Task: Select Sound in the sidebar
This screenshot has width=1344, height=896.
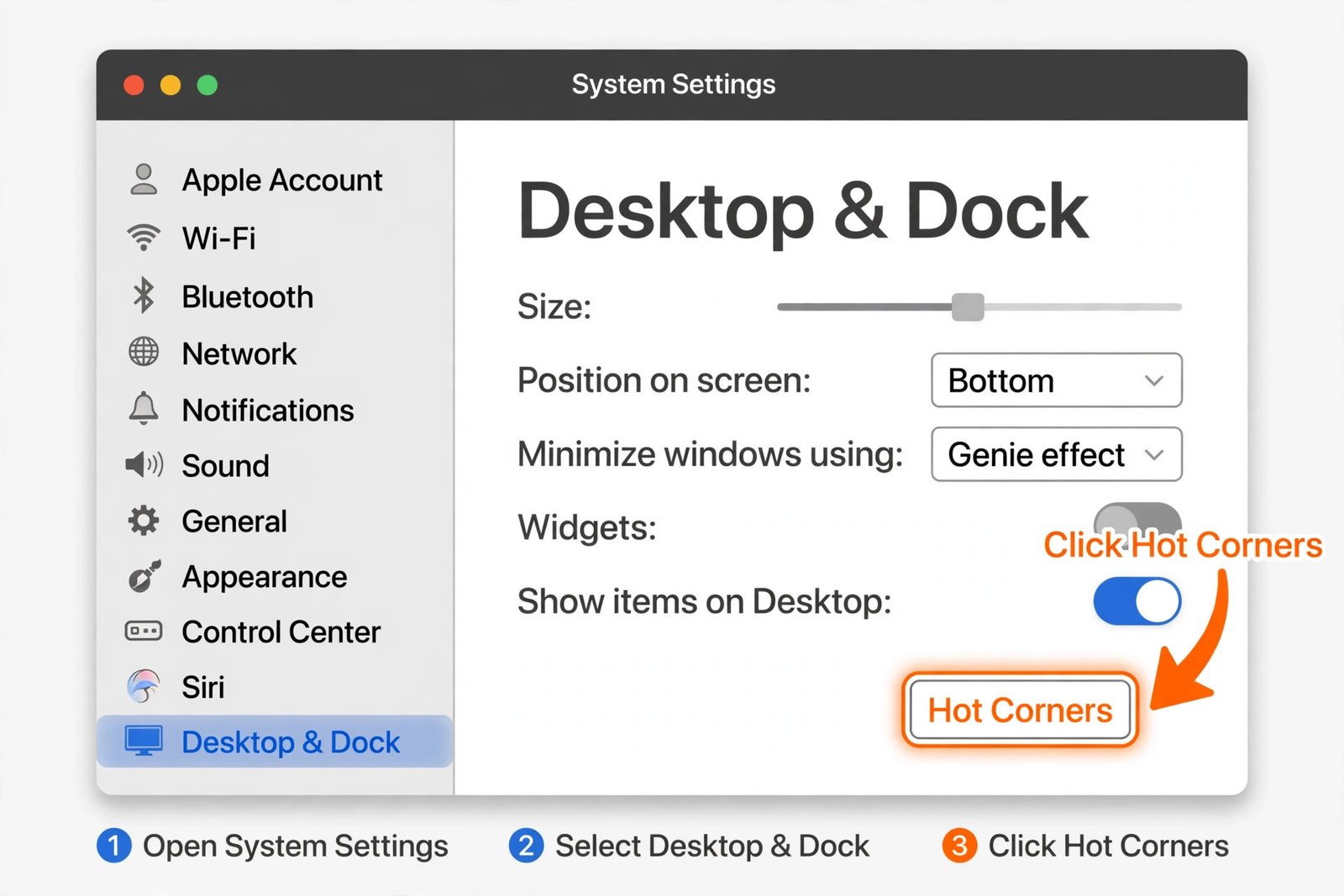Action: (275, 465)
